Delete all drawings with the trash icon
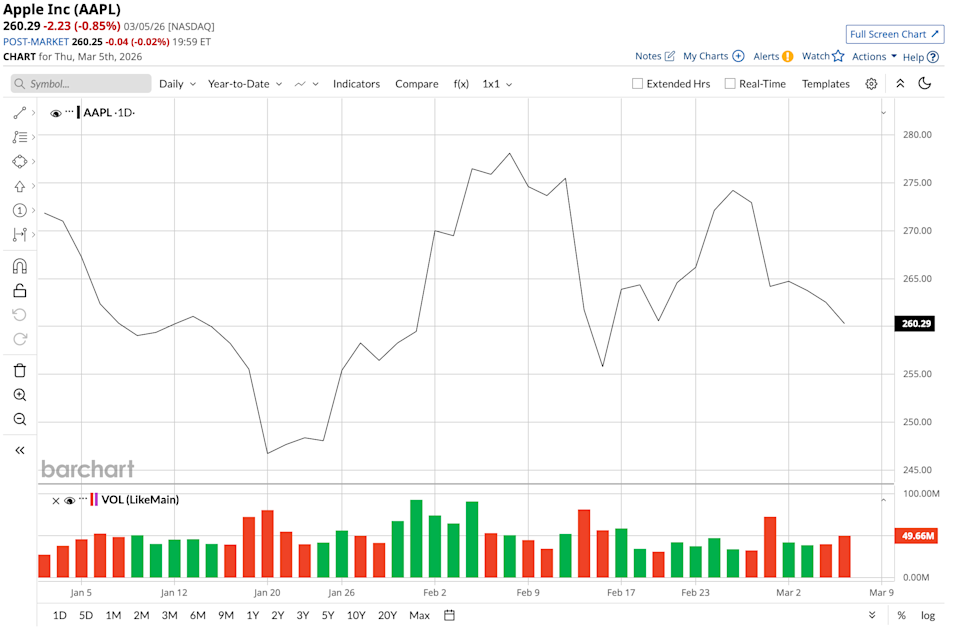959x634 pixels. tap(19, 369)
